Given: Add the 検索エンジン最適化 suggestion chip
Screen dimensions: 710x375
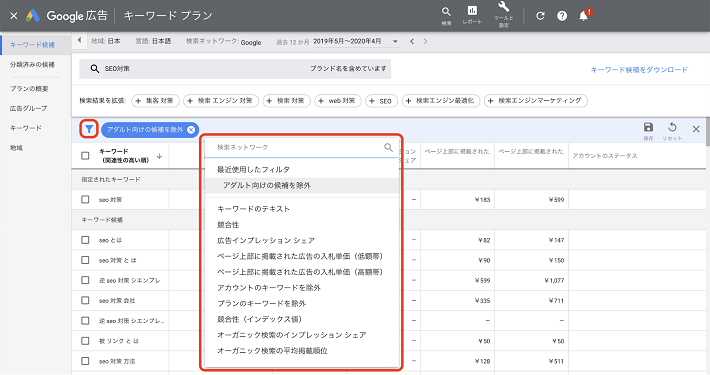Looking at the screenshot, I should coord(440,101).
